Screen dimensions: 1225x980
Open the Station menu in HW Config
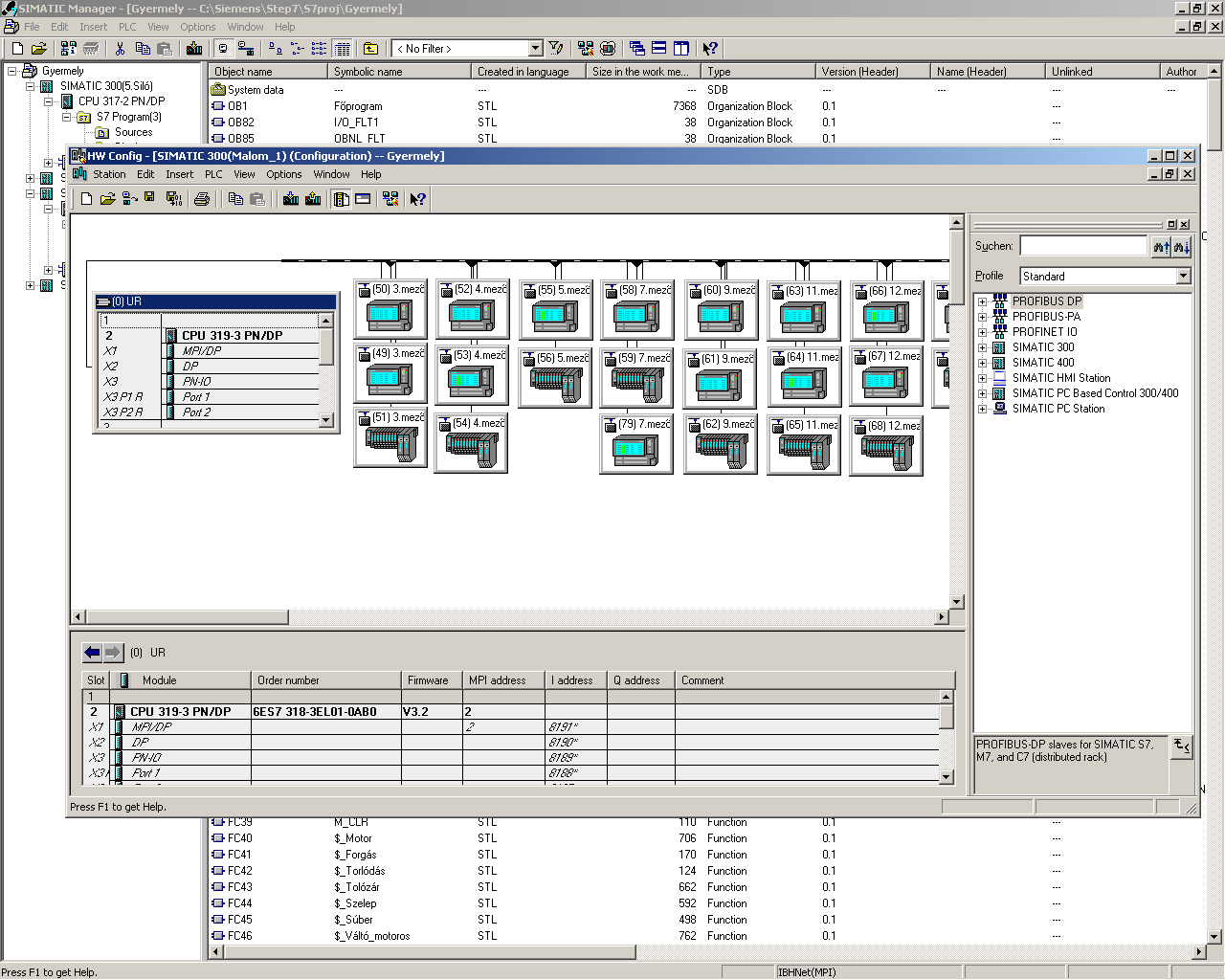pyautogui.click(x=108, y=174)
